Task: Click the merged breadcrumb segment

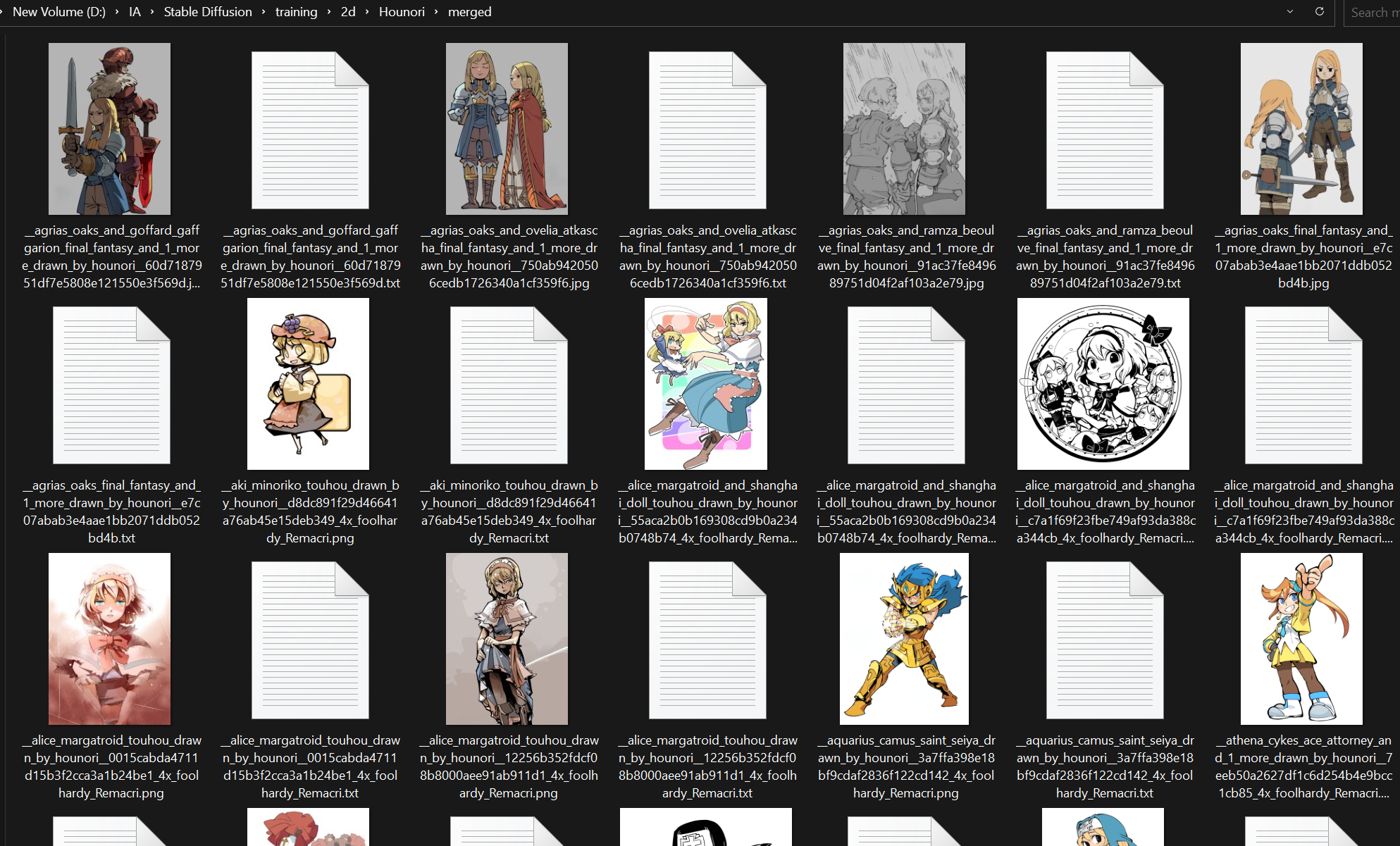Action: [470, 12]
